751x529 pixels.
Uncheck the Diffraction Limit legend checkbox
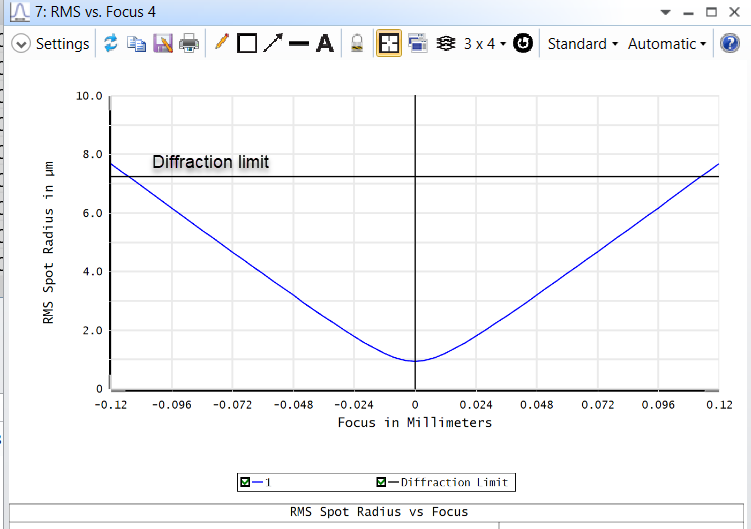pos(381,482)
